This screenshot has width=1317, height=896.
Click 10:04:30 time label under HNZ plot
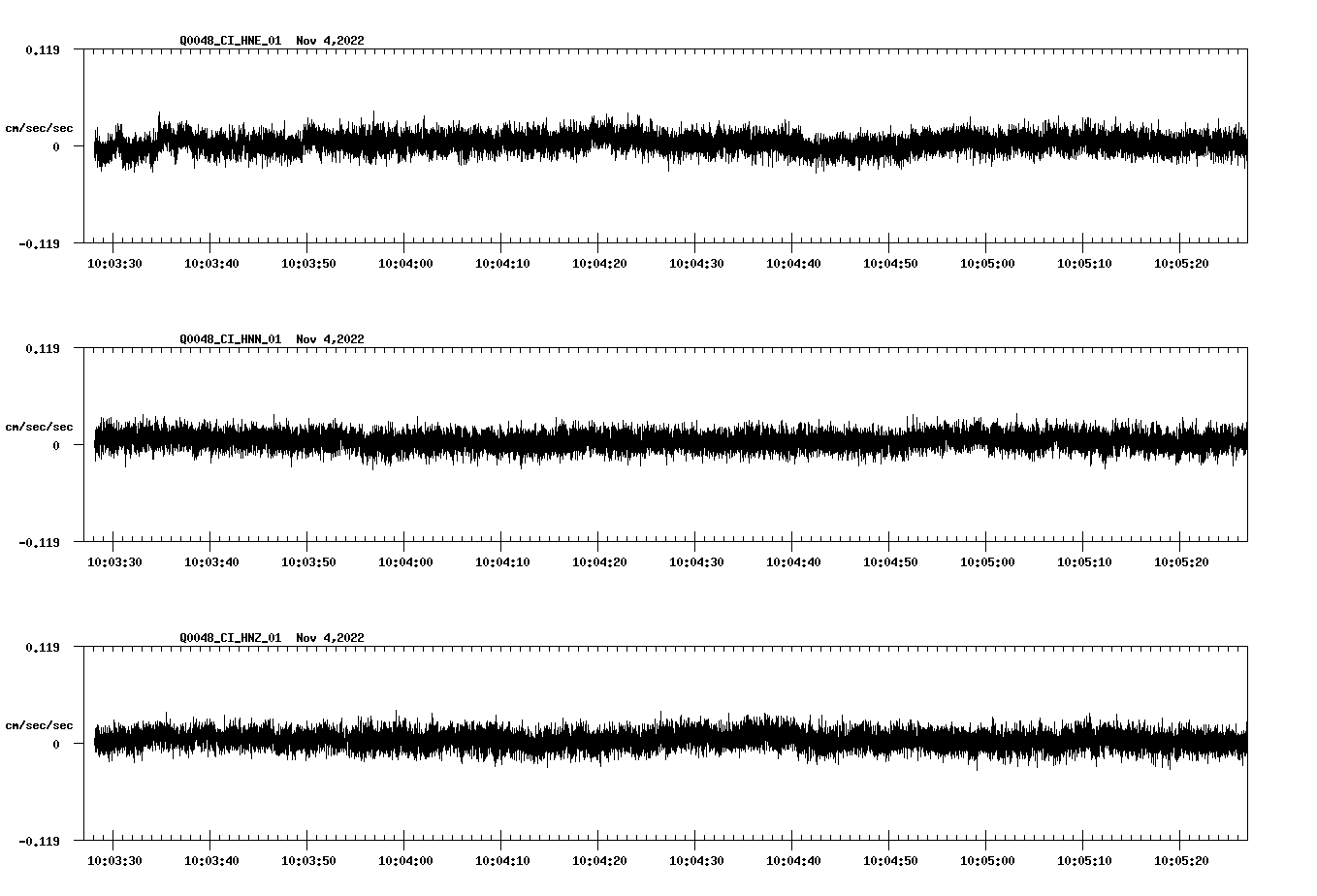(x=696, y=861)
